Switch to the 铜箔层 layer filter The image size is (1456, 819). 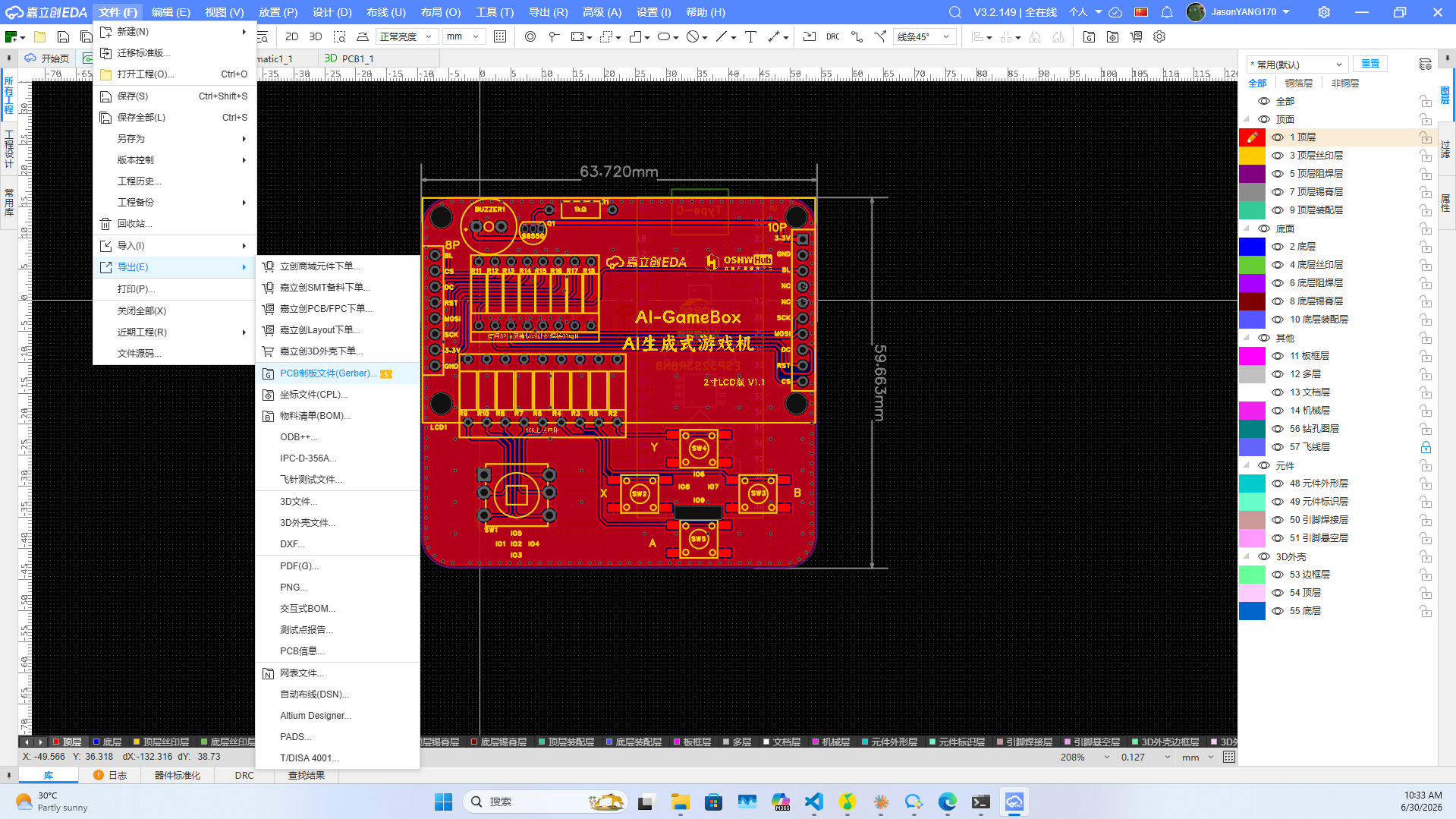(x=1299, y=83)
